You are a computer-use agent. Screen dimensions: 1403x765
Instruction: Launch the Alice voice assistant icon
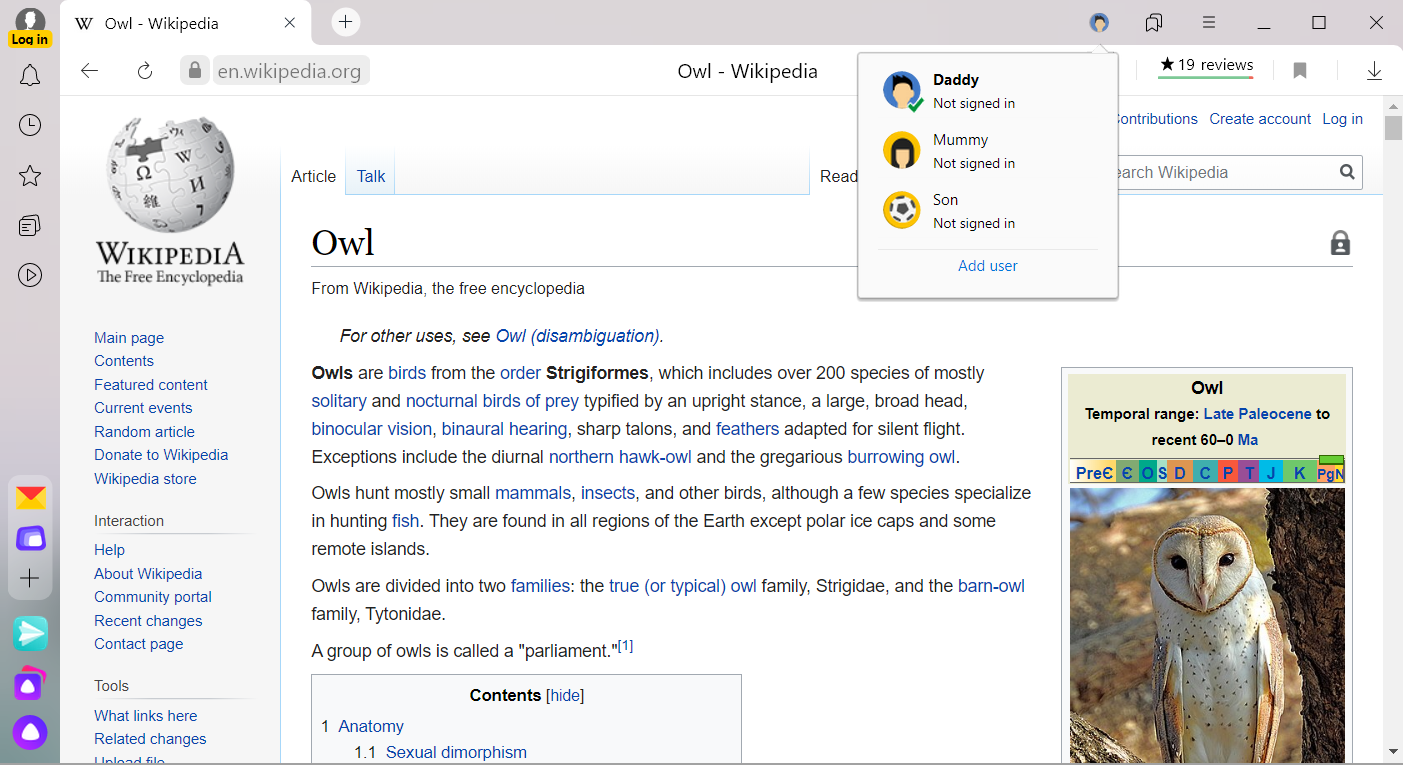[30, 732]
